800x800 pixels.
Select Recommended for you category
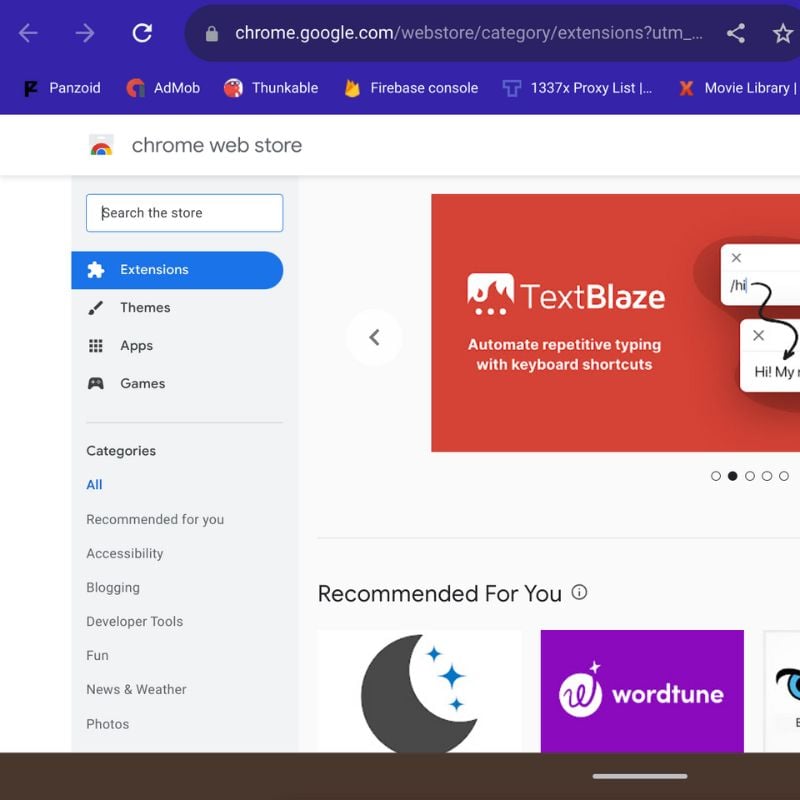155,519
